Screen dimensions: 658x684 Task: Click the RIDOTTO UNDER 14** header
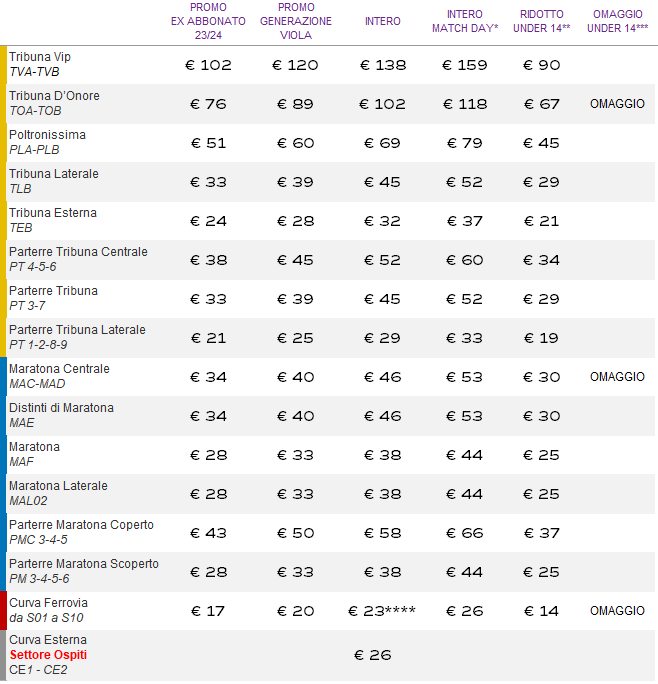tap(541, 21)
